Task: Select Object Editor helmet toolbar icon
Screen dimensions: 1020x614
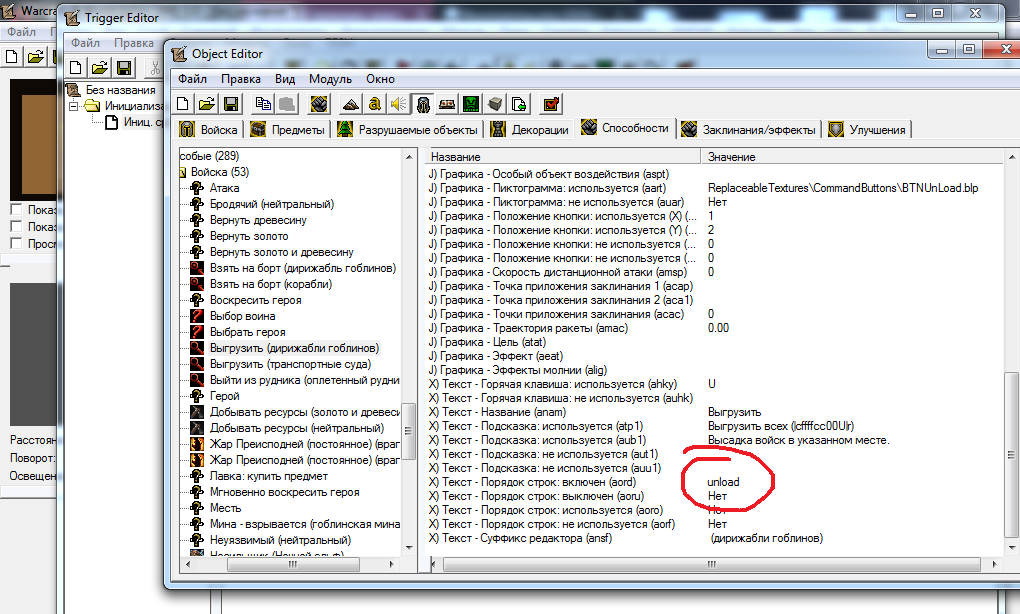Action: pyautogui.click(x=423, y=104)
